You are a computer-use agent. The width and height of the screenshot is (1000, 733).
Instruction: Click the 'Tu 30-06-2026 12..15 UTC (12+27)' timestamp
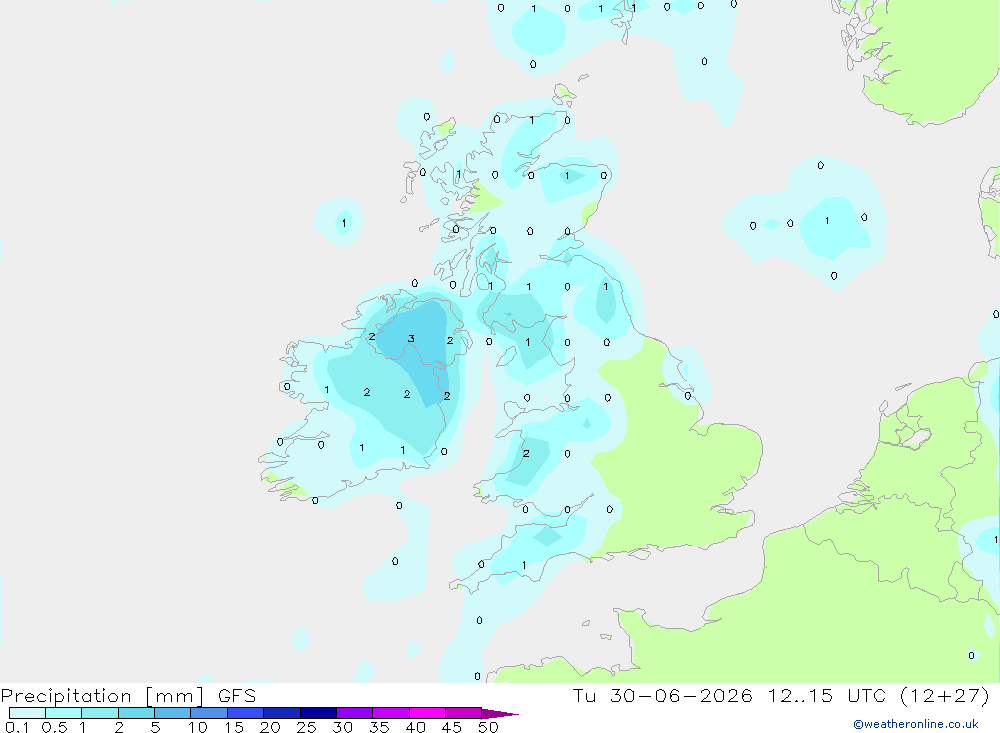tap(781, 696)
